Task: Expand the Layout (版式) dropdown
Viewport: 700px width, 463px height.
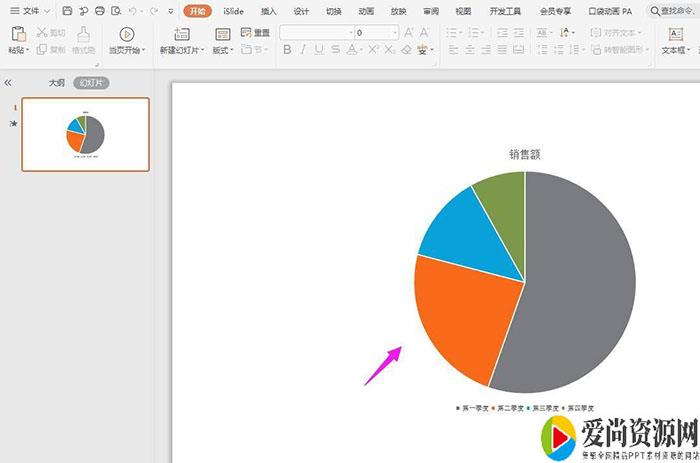Action: click(x=223, y=50)
